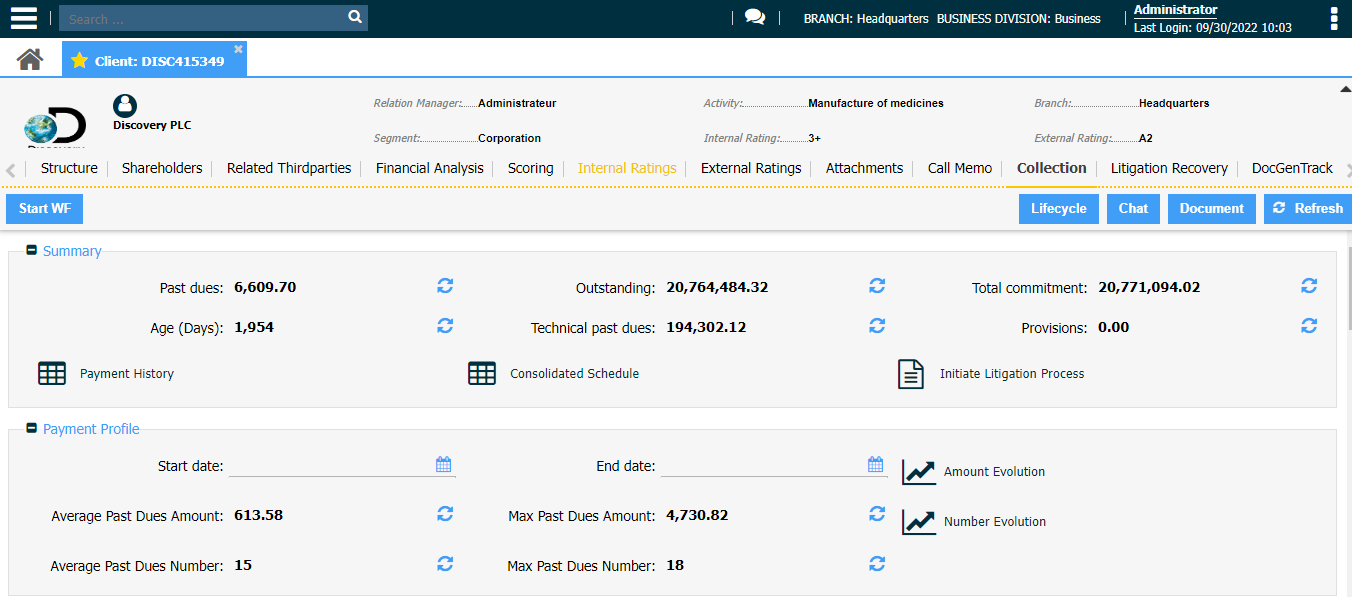This screenshot has width=1352, height=597.
Task: Click the Home icon tab
Action: pos(30,60)
